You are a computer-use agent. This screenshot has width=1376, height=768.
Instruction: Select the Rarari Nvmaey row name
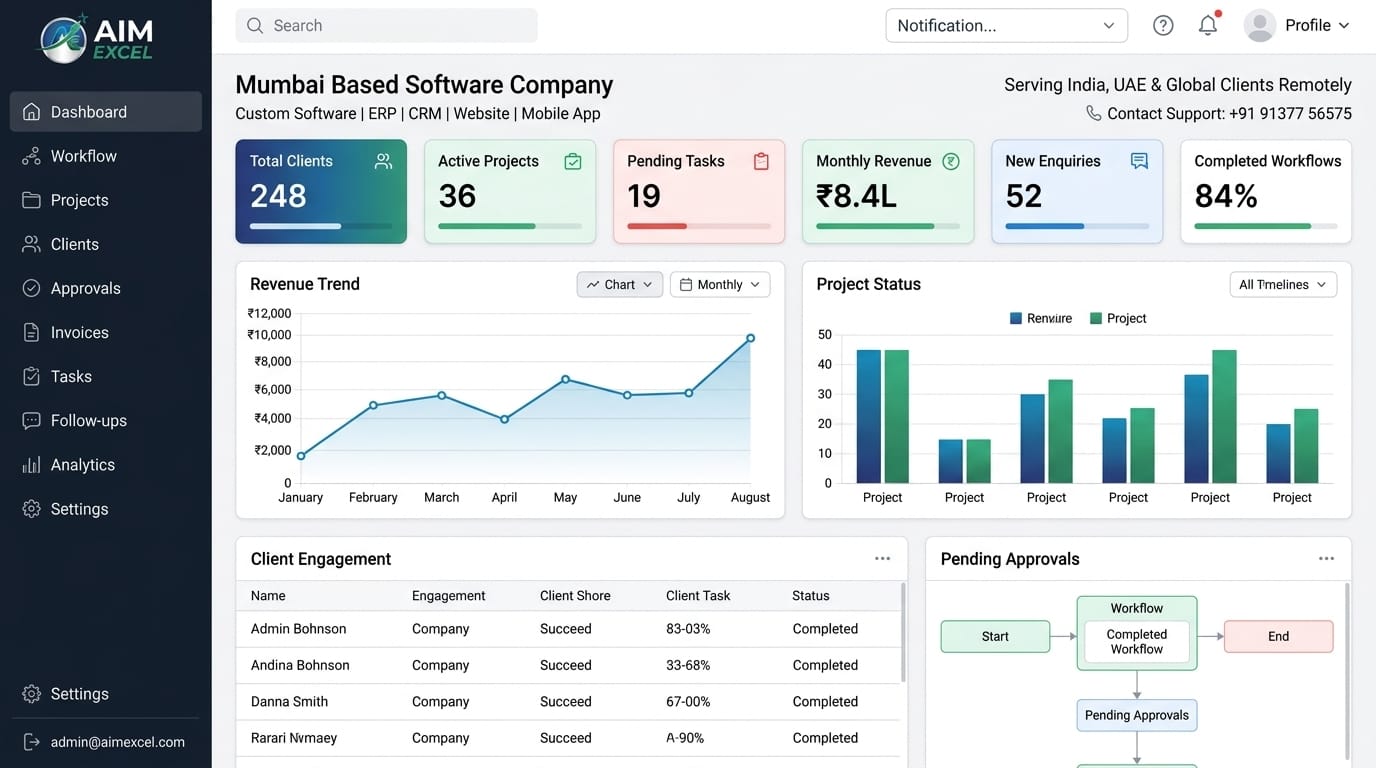(x=294, y=738)
